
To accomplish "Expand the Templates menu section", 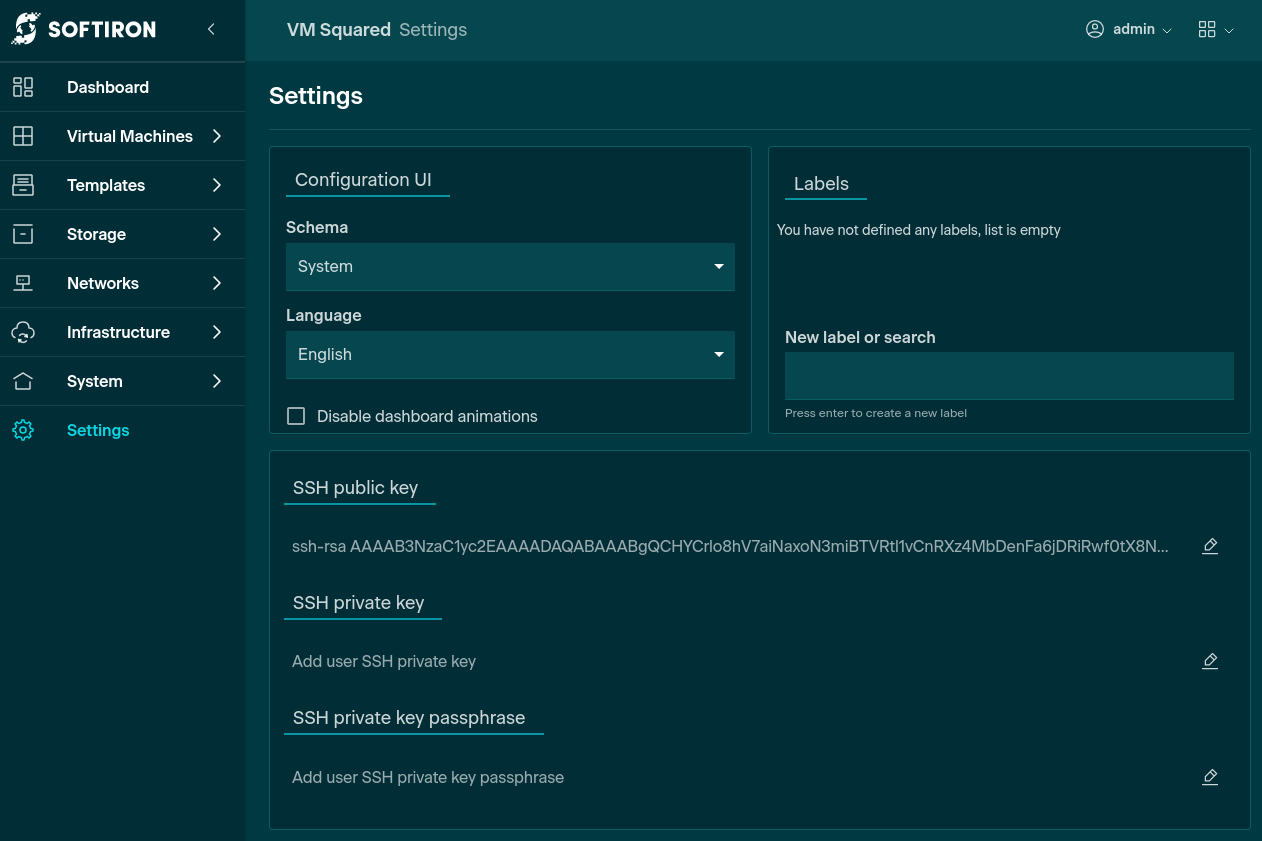I will click(217, 185).
